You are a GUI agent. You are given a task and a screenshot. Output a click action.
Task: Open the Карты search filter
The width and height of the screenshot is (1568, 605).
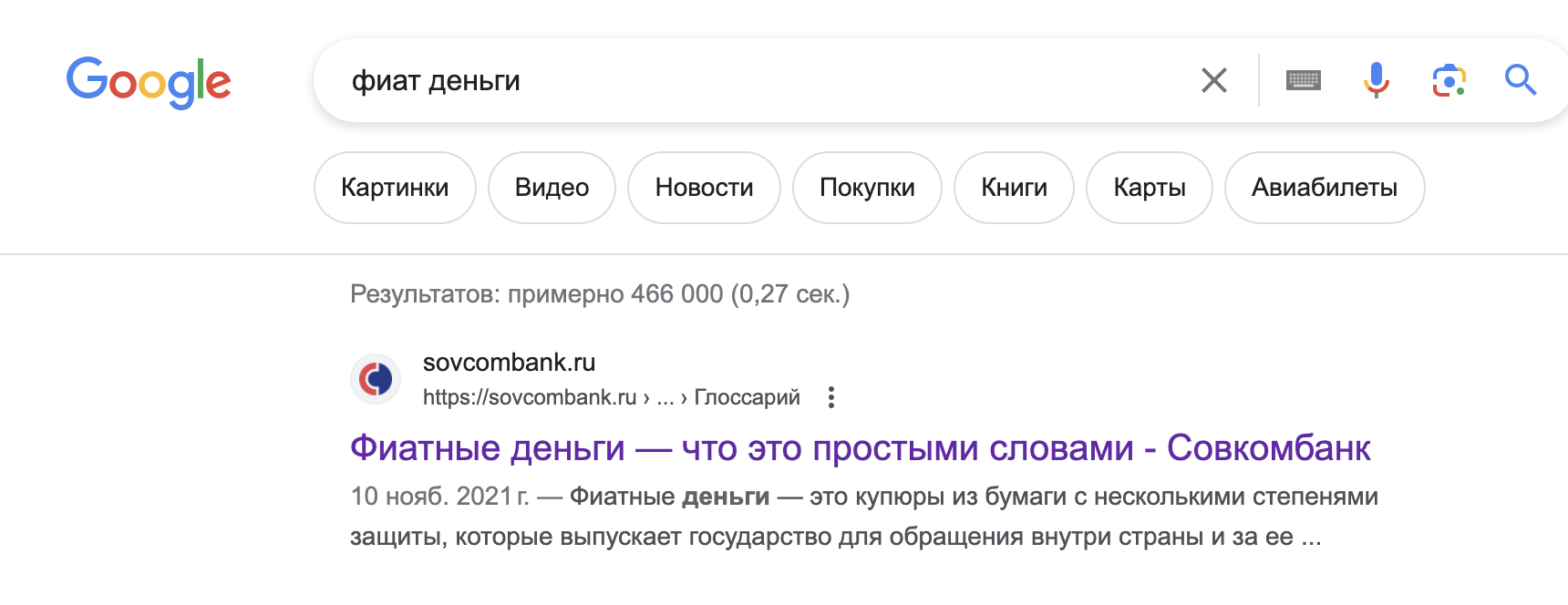[1150, 188]
